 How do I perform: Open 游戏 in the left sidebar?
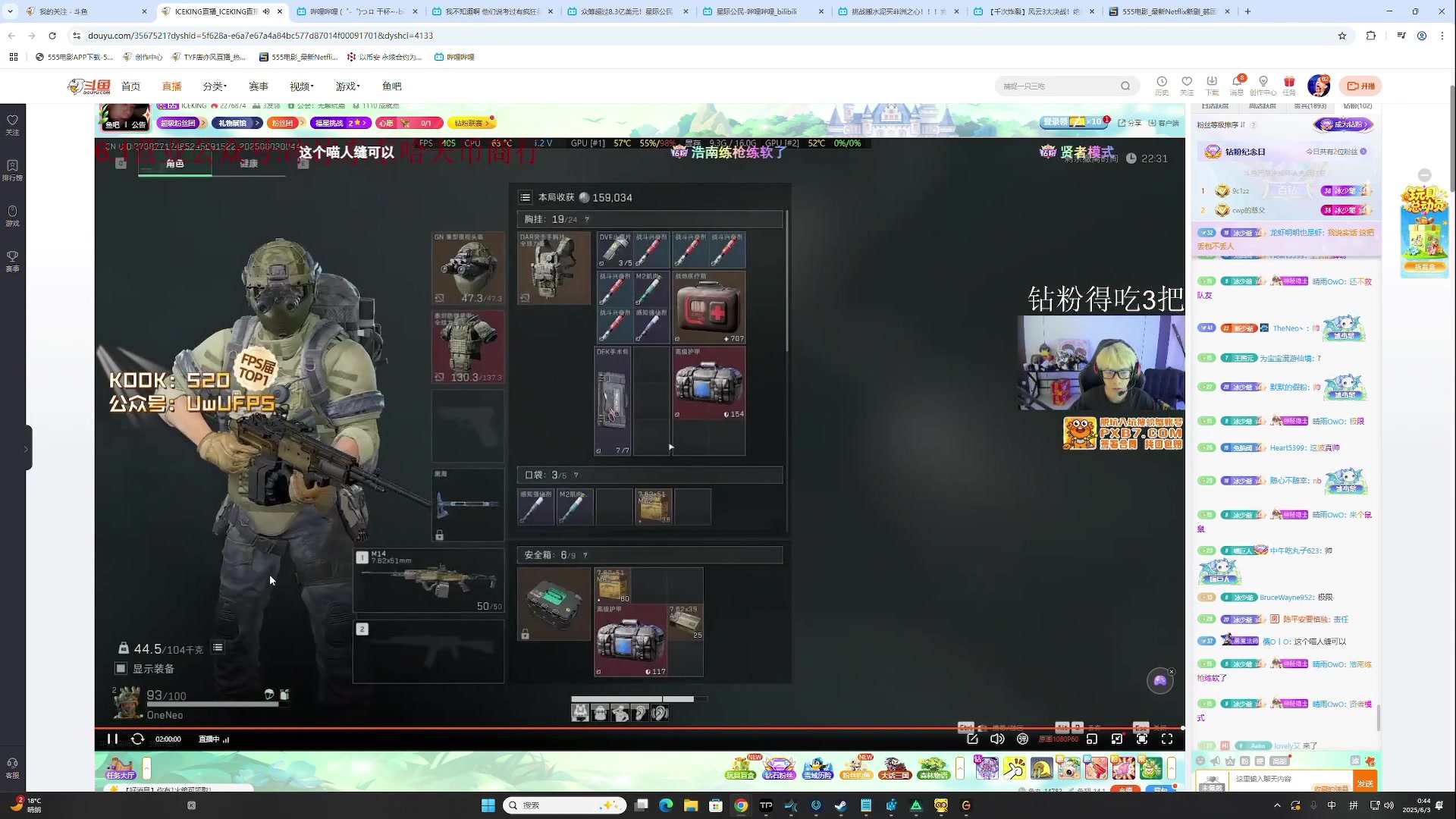point(12,216)
